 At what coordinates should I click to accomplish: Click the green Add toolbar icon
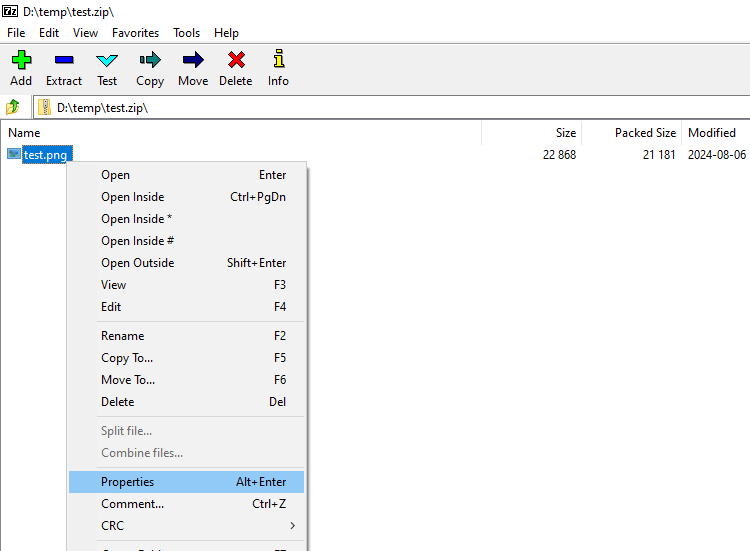click(21, 60)
